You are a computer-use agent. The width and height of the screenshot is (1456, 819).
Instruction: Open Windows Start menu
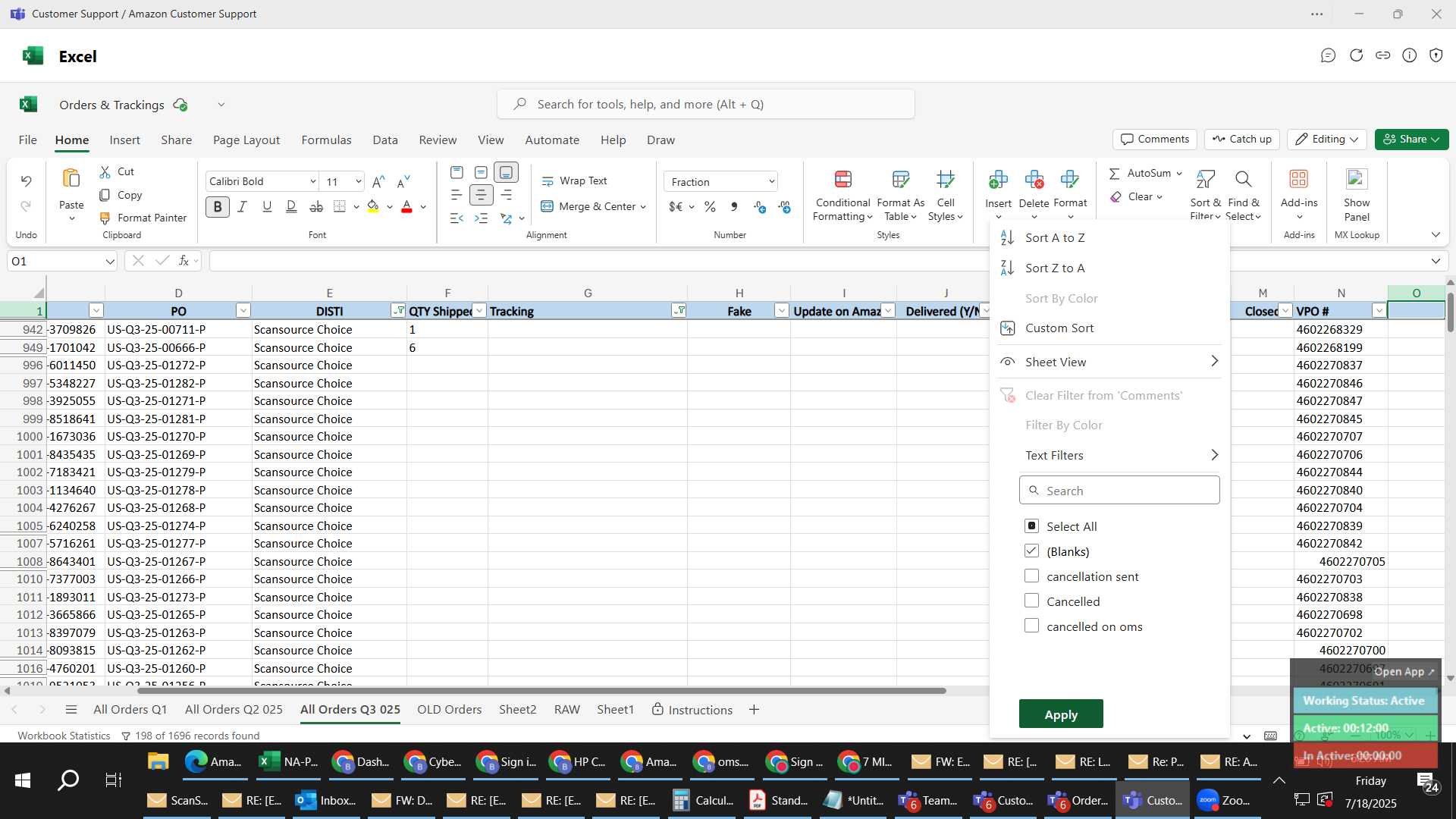click(23, 780)
